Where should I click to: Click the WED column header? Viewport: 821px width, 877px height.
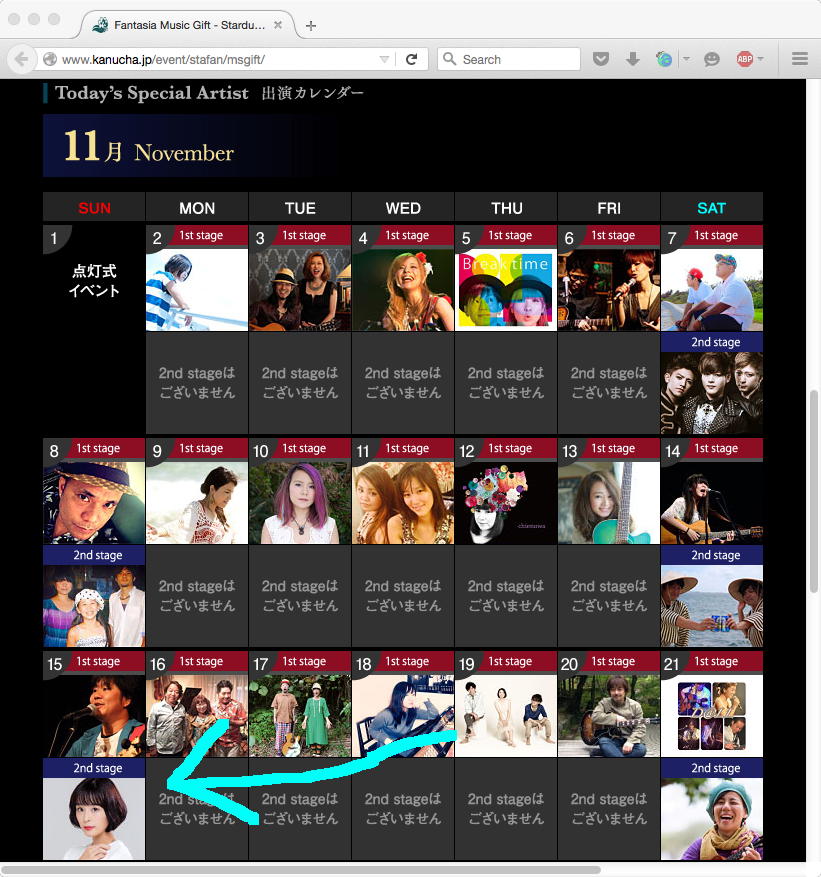pyautogui.click(x=403, y=208)
